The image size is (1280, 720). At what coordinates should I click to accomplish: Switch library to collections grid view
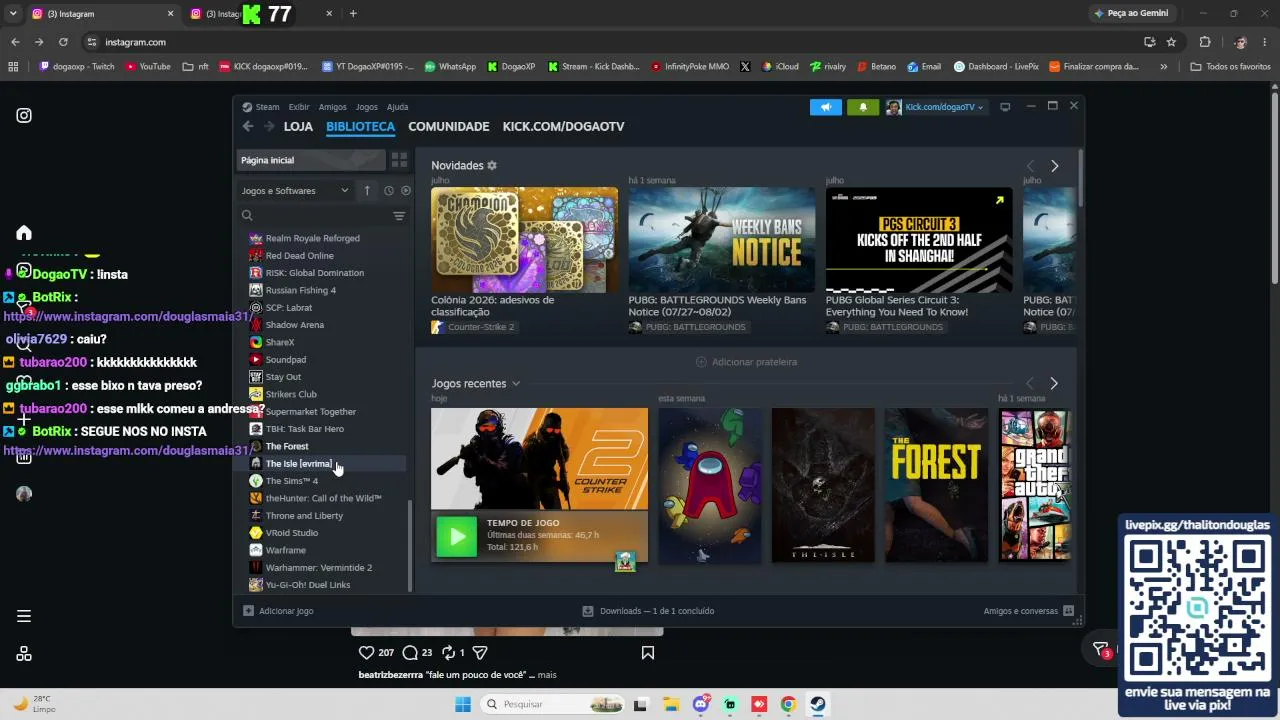pos(399,160)
